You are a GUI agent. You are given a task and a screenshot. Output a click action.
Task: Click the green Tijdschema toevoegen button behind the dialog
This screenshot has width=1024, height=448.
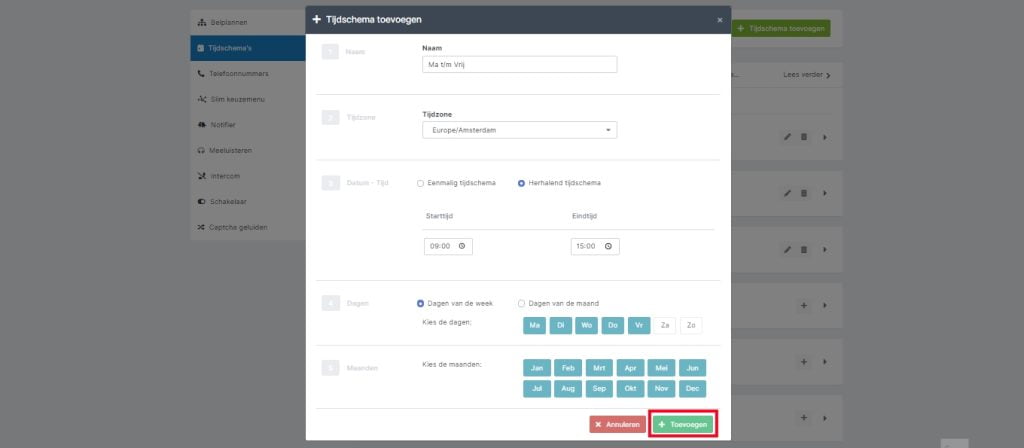click(781, 28)
